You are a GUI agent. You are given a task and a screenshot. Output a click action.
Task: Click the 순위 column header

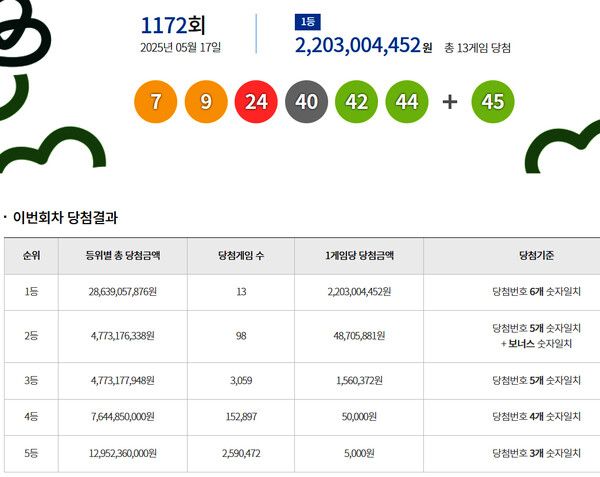(x=31, y=256)
